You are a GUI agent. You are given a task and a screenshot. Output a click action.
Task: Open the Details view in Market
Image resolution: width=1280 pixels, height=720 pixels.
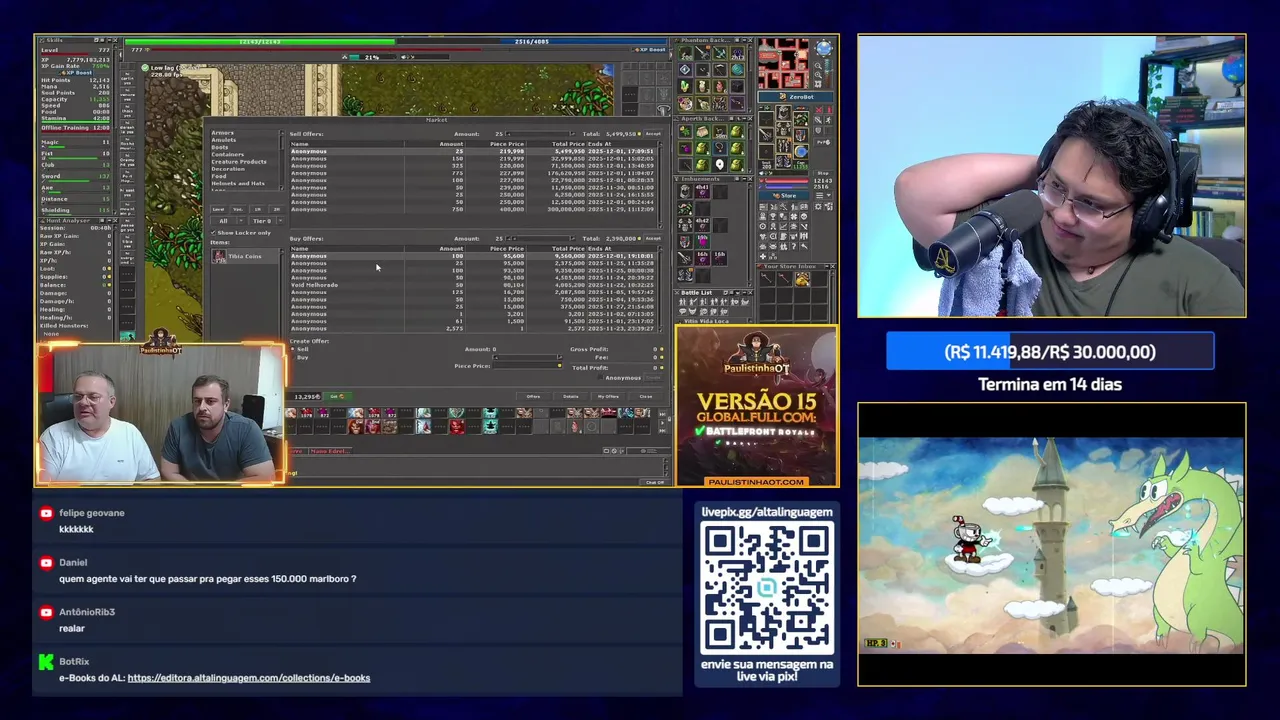coord(570,396)
